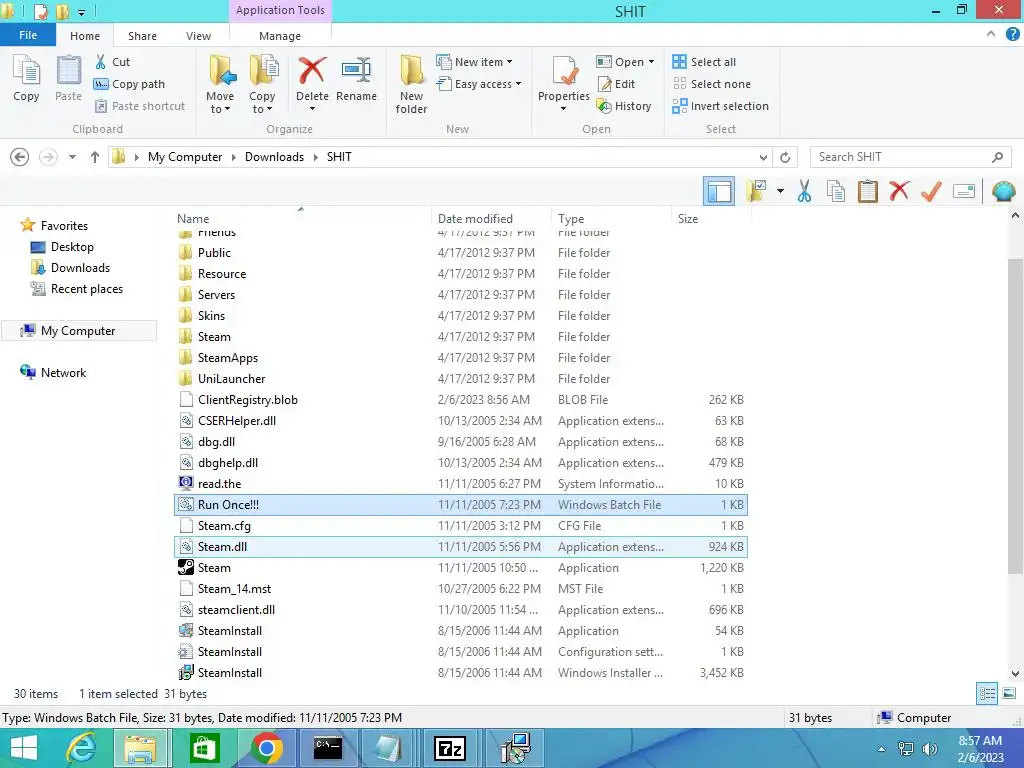Viewport: 1024px width, 768px height.
Task: Open the File menu tab
Action: point(28,35)
